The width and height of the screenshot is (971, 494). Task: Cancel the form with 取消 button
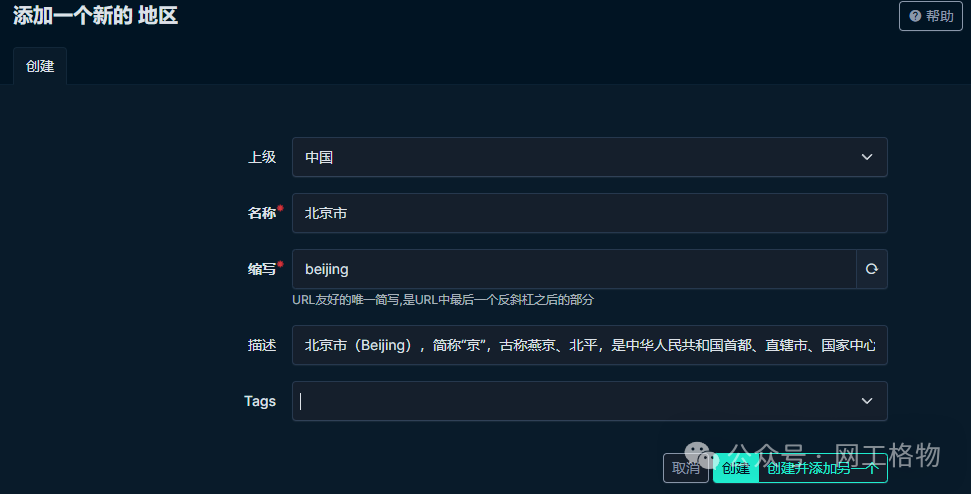click(686, 468)
